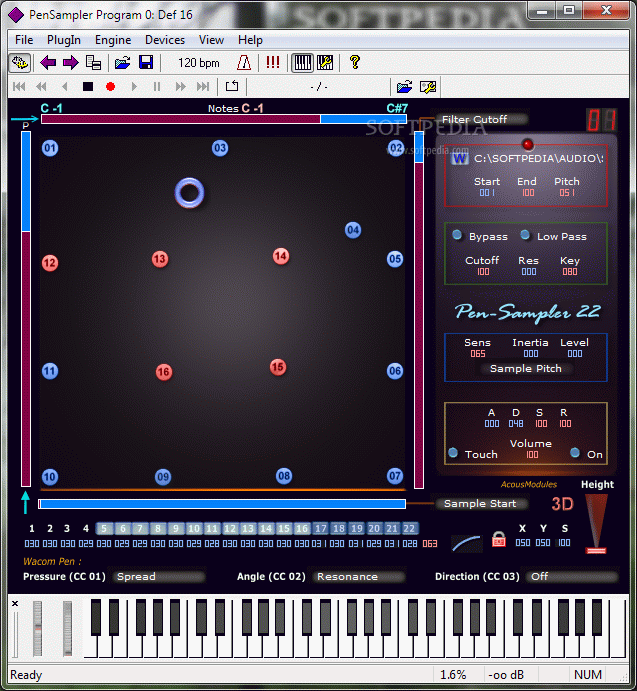Click the loop/export icon after transport
The image size is (637, 691).
tap(232, 86)
